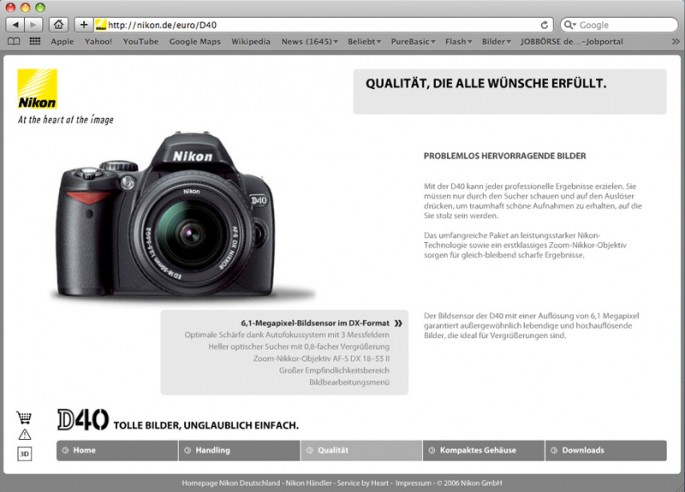Click 'TOLLE BILDER, UNGLAUBLICH EINFACH.' slogan
Viewport: 685px width, 492px height.
(x=206, y=425)
